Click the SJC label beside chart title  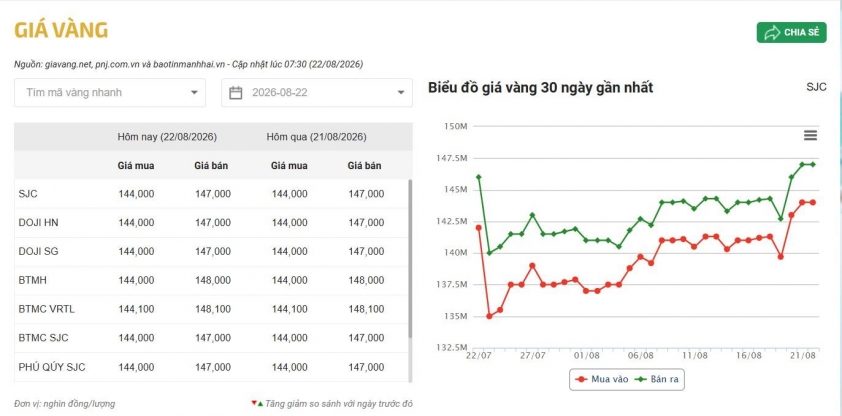(x=816, y=87)
